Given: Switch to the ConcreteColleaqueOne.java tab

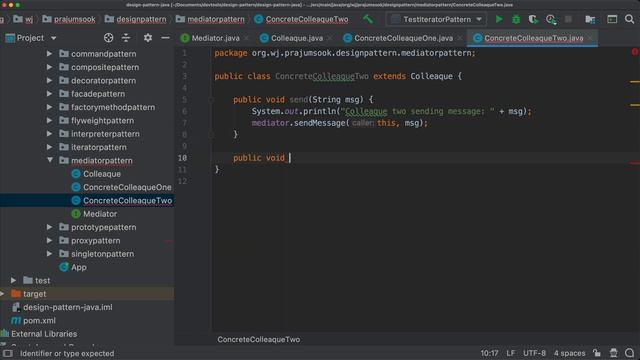Looking at the screenshot, I should [x=403, y=38].
